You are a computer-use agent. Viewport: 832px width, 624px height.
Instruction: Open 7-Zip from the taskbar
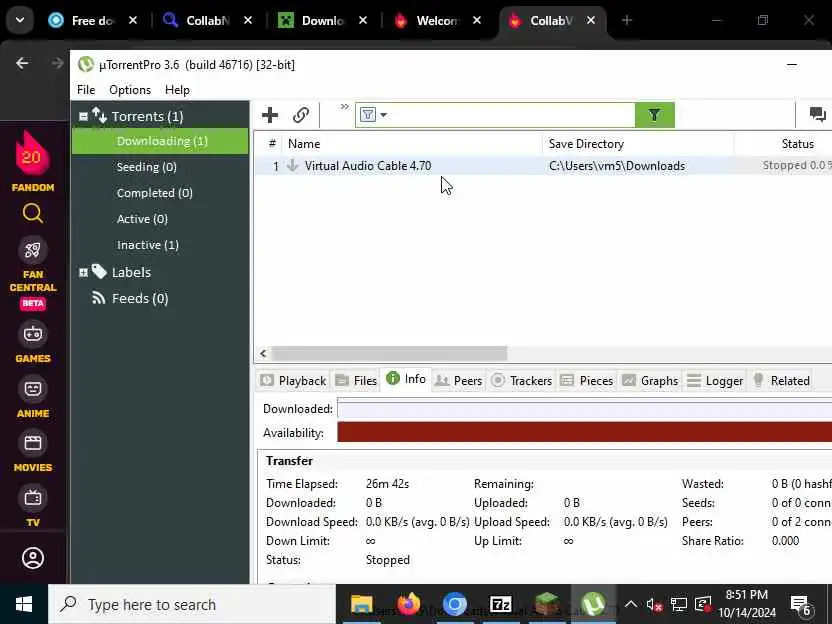click(501, 604)
